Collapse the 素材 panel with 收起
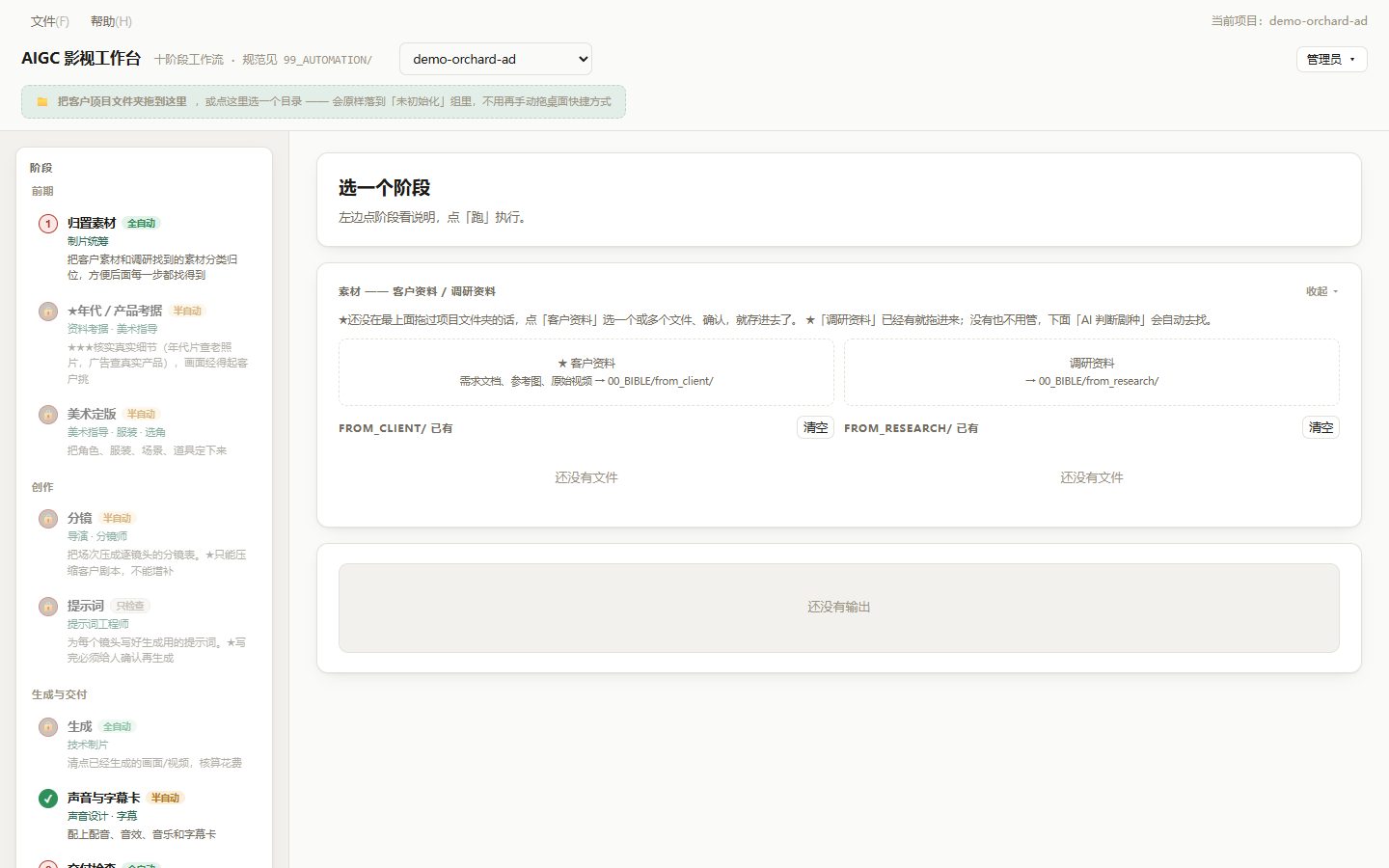 1322,291
